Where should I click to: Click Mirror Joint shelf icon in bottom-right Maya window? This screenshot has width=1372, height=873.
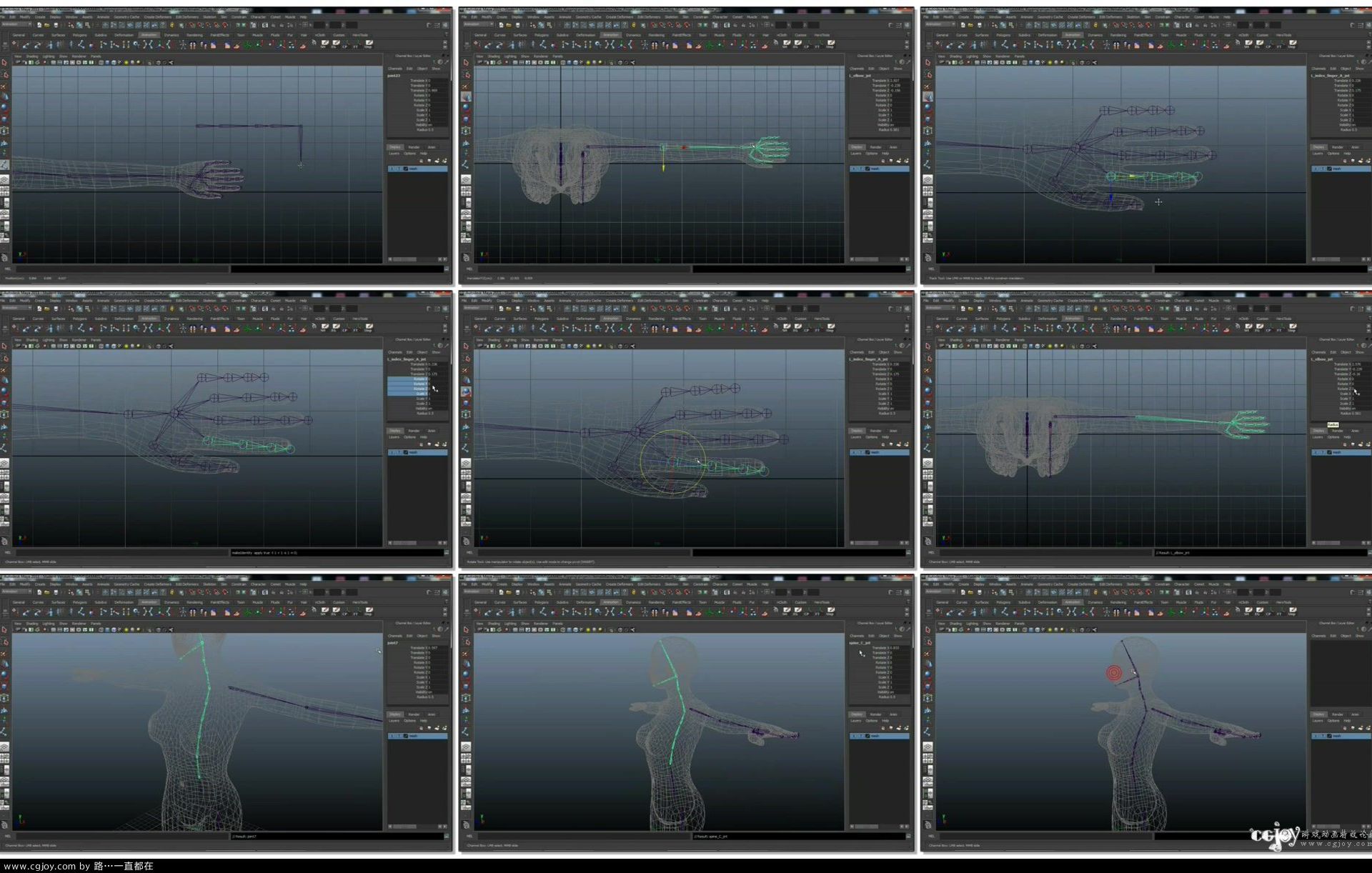[1072, 612]
